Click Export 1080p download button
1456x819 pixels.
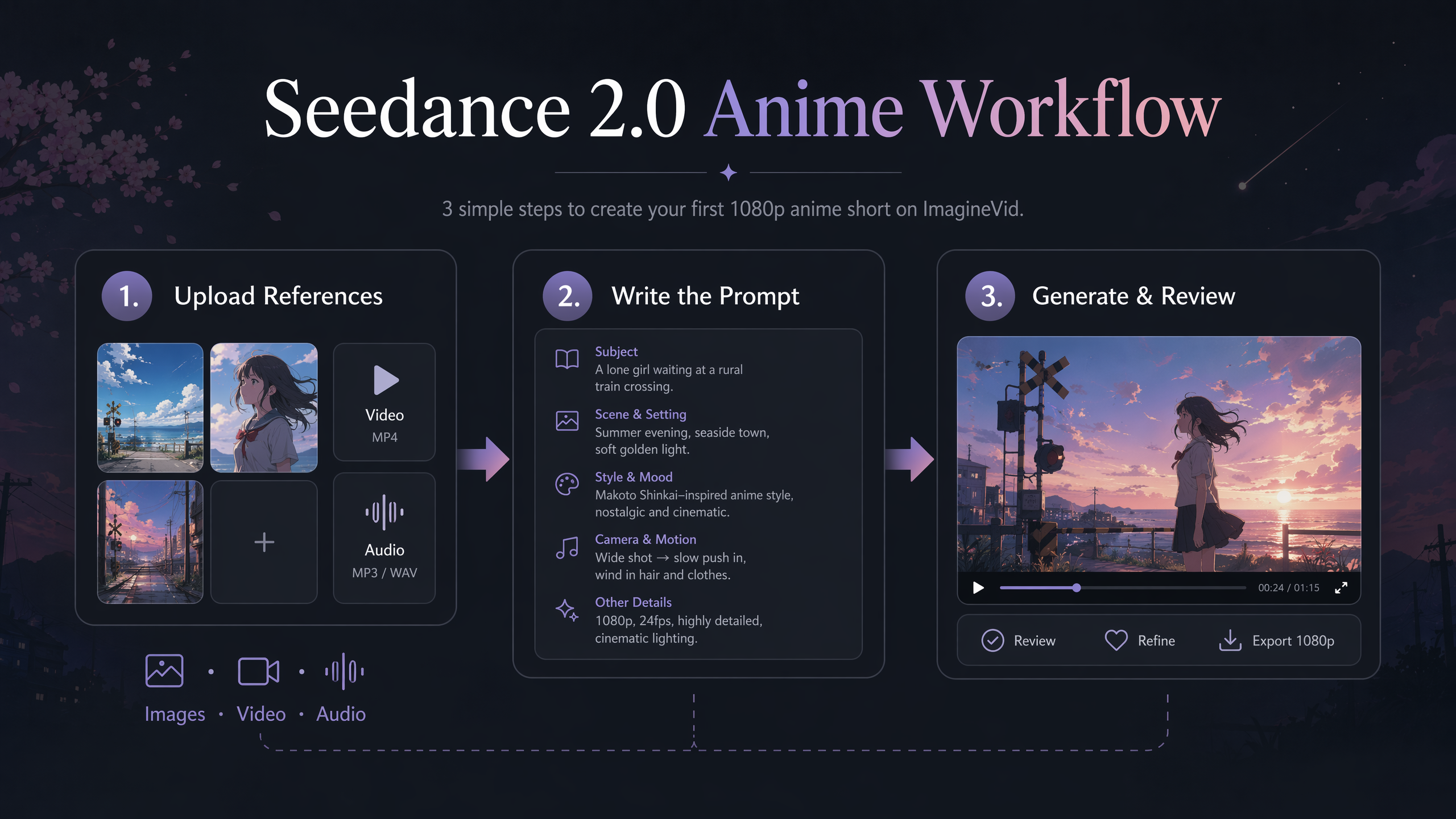point(1276,640)
